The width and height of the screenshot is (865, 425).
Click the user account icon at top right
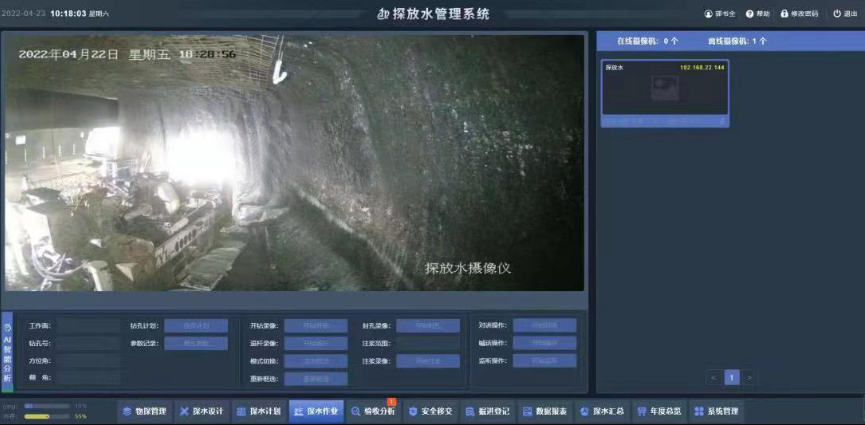708,14
